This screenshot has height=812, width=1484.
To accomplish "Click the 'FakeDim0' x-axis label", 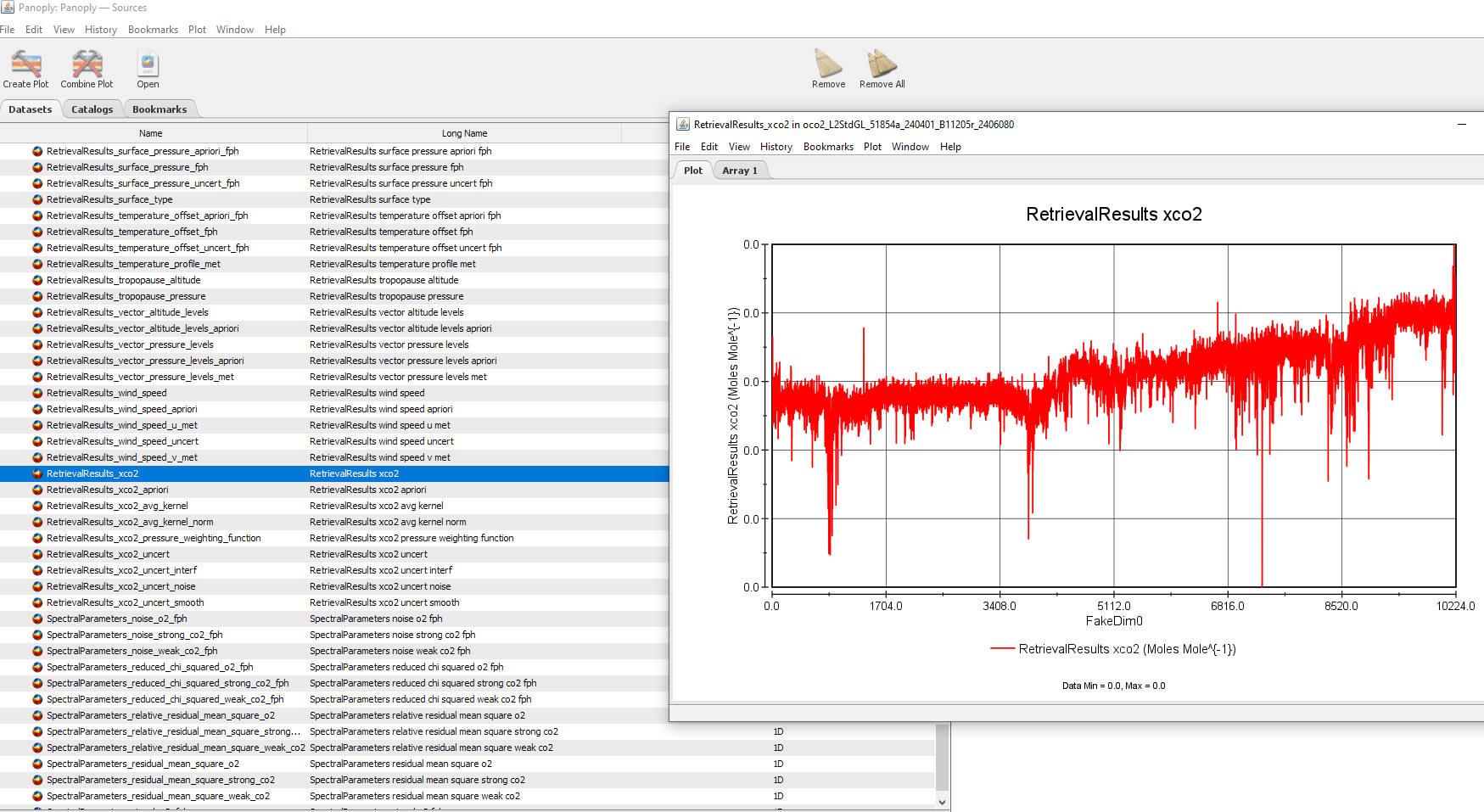I will tap(1114, 621).
